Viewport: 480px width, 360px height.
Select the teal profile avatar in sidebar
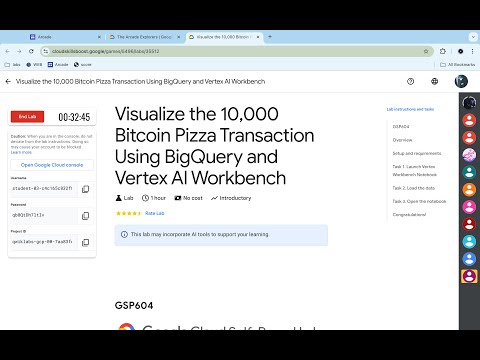coord(469,172)
